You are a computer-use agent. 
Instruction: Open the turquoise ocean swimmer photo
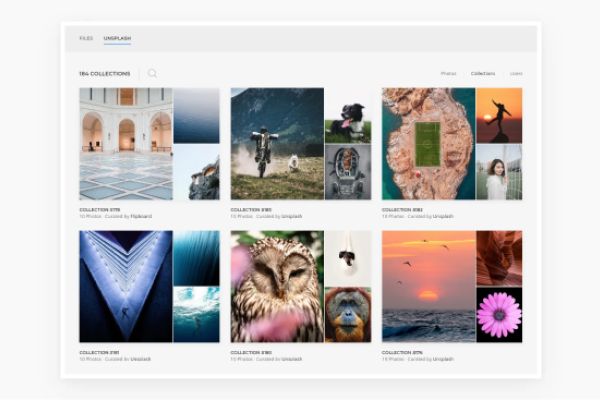tap(197, 315)
